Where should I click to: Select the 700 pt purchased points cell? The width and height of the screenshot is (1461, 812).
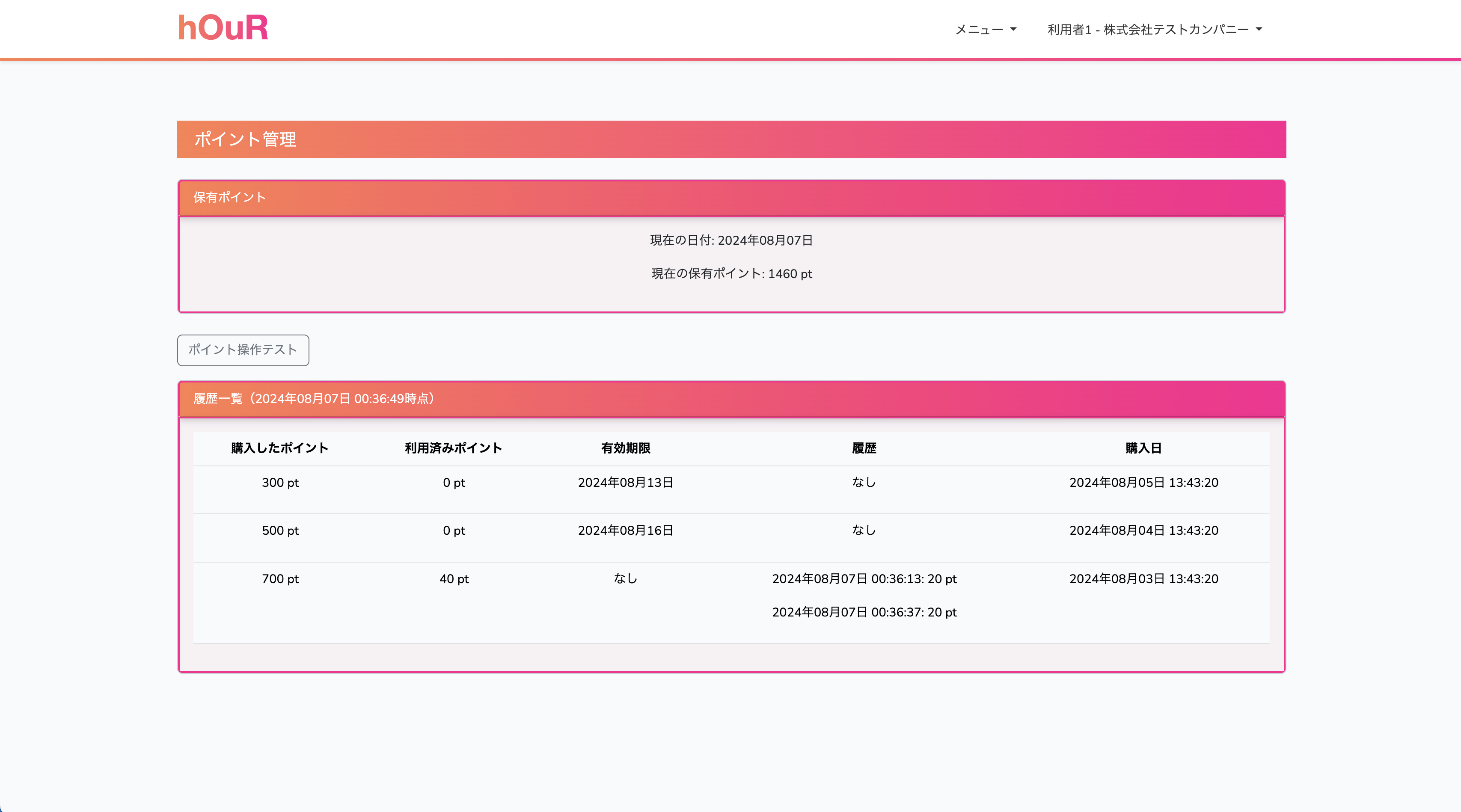280,579
